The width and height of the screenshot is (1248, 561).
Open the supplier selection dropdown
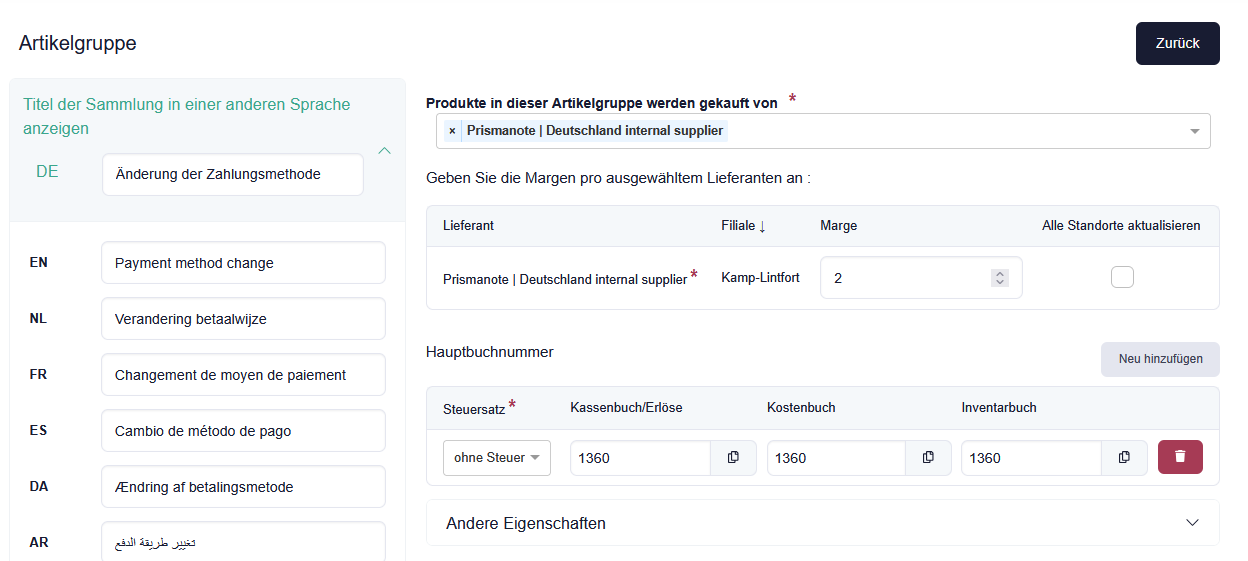pos(1194,131)
